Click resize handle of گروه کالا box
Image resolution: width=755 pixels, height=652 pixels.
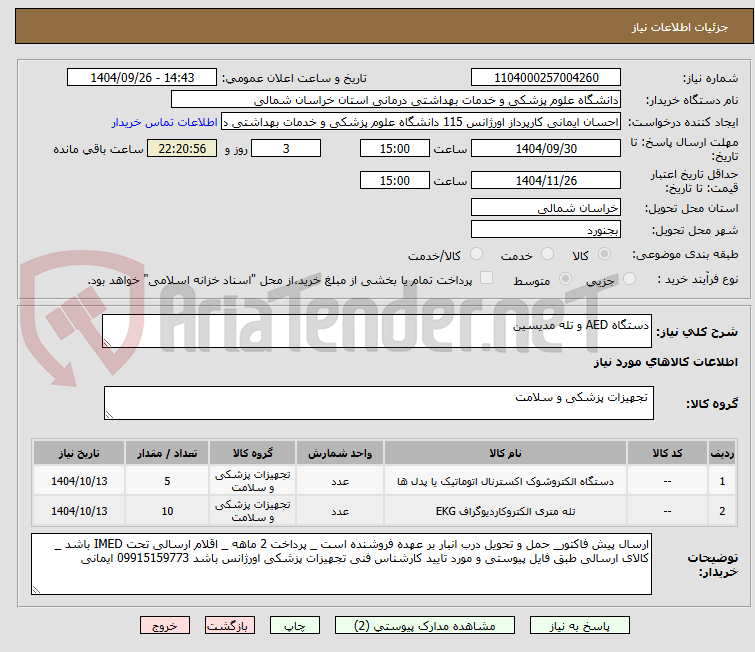coord(109,414)
